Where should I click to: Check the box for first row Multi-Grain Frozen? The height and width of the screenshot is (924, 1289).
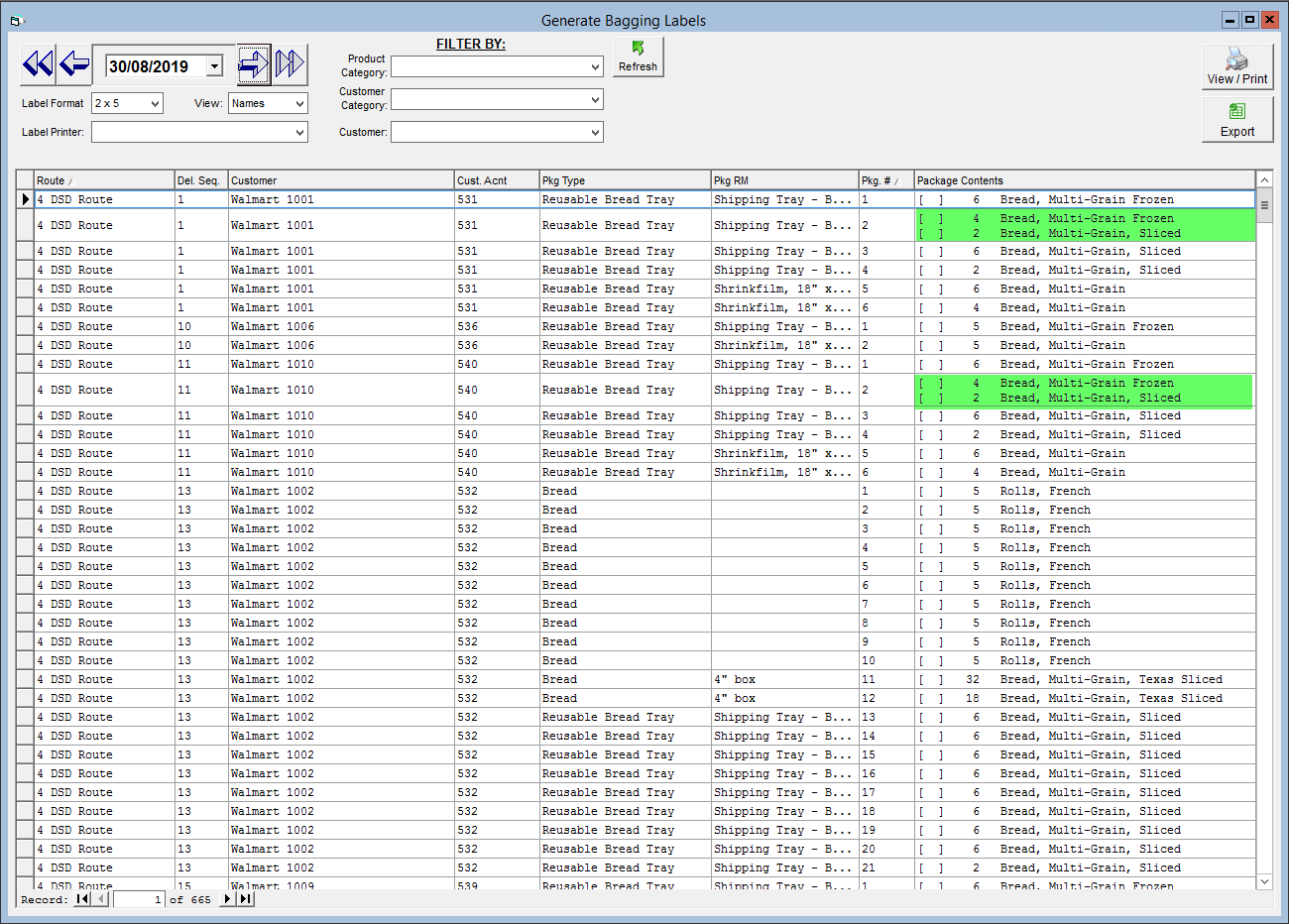930,199
